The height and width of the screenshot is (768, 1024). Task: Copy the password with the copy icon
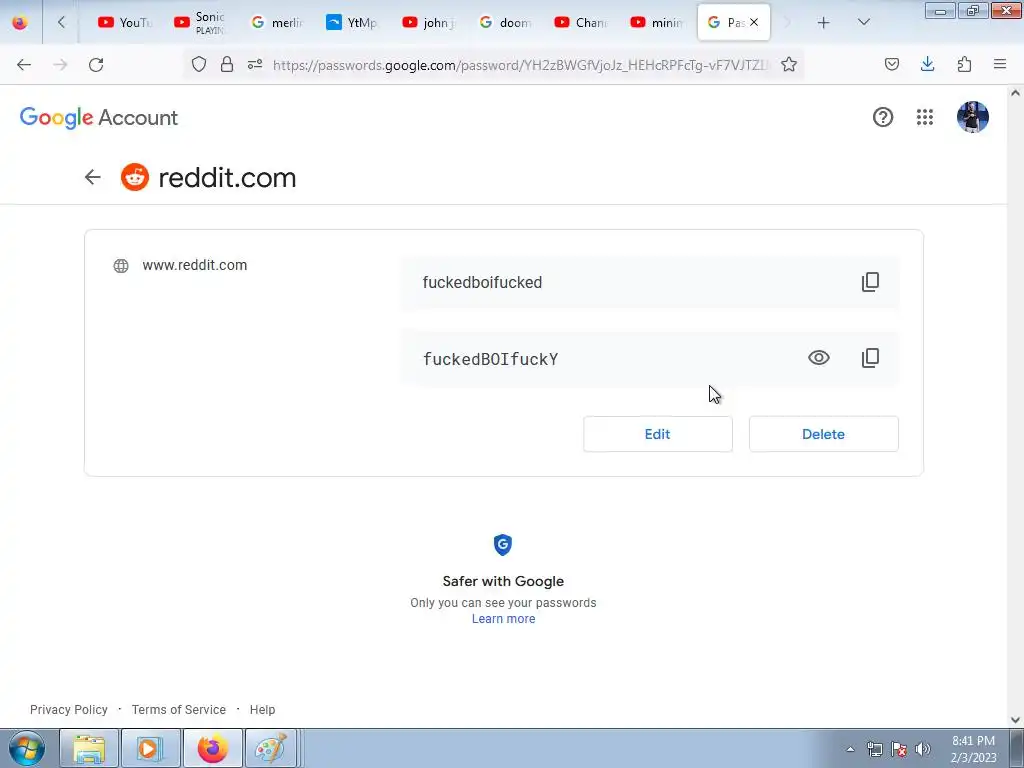point(870,358)
